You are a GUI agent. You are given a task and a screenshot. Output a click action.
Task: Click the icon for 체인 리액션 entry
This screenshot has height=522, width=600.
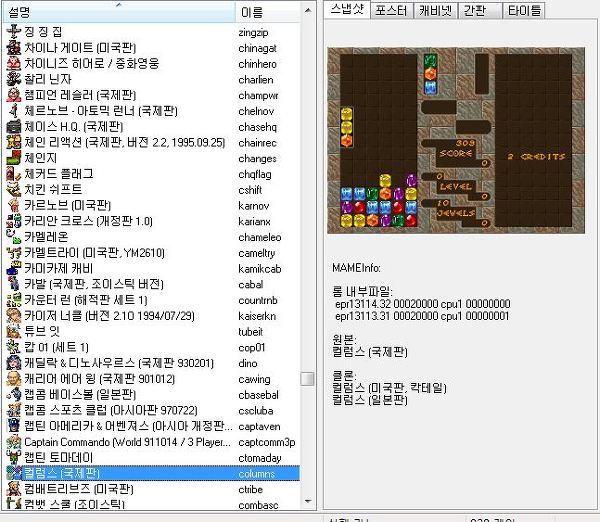tap(14, 142)
